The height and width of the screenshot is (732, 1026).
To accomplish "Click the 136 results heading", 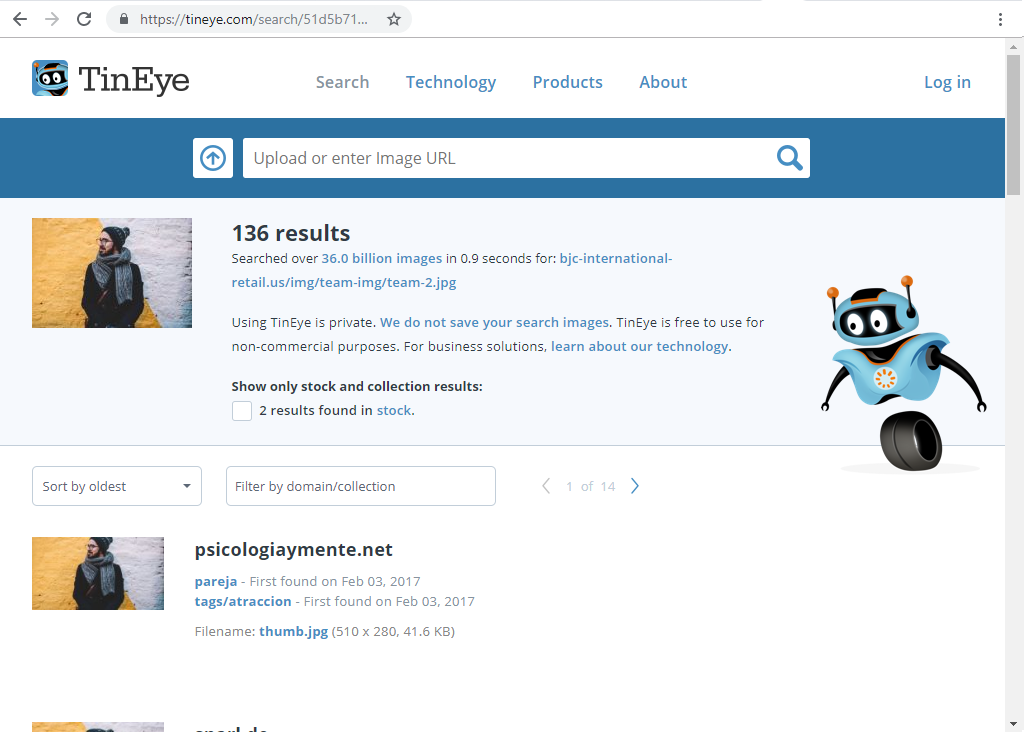I will pyautogui.click(x=291, y=233).
